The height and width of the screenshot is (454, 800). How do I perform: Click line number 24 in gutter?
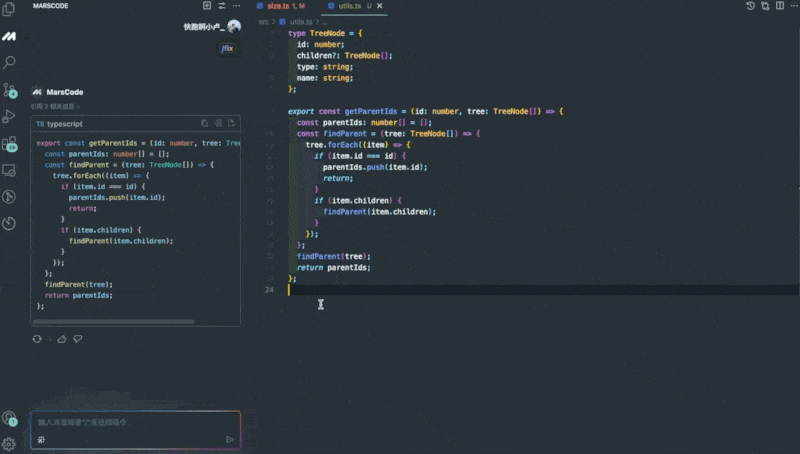269,290
